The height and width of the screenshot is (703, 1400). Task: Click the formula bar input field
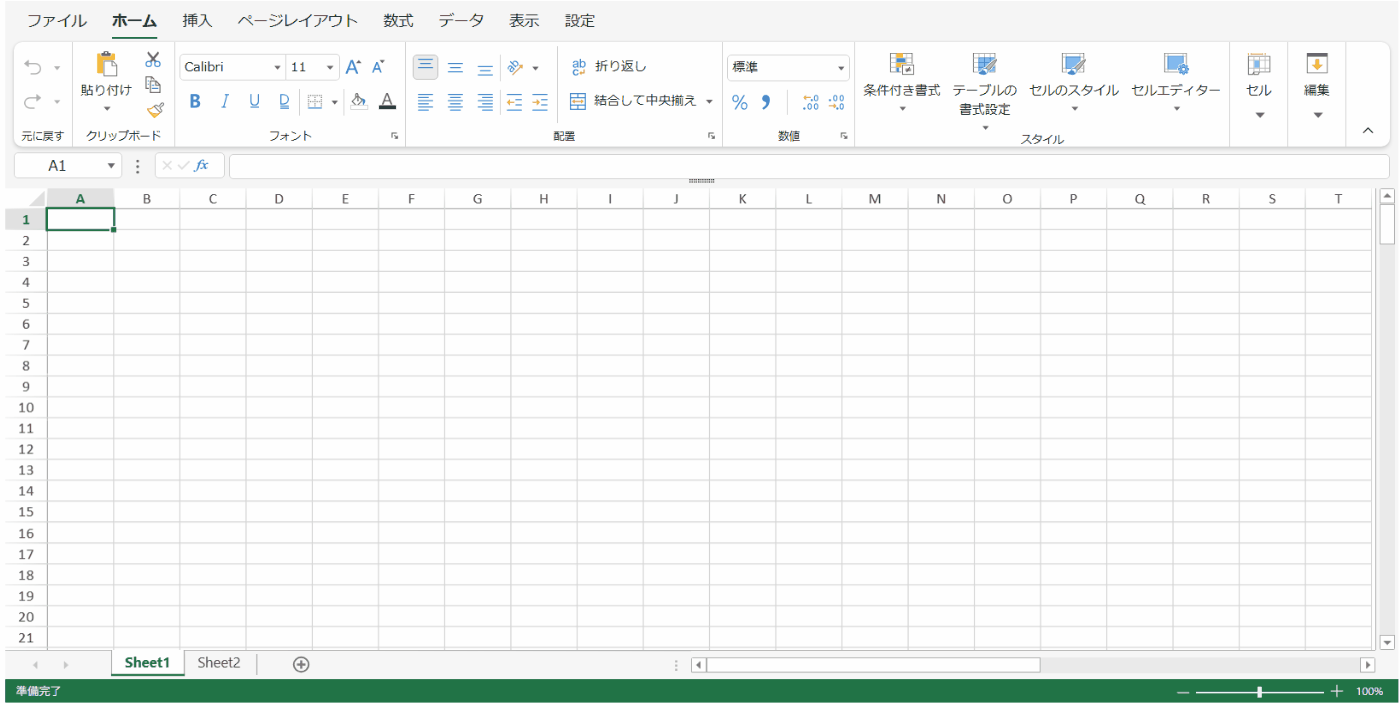808,166
